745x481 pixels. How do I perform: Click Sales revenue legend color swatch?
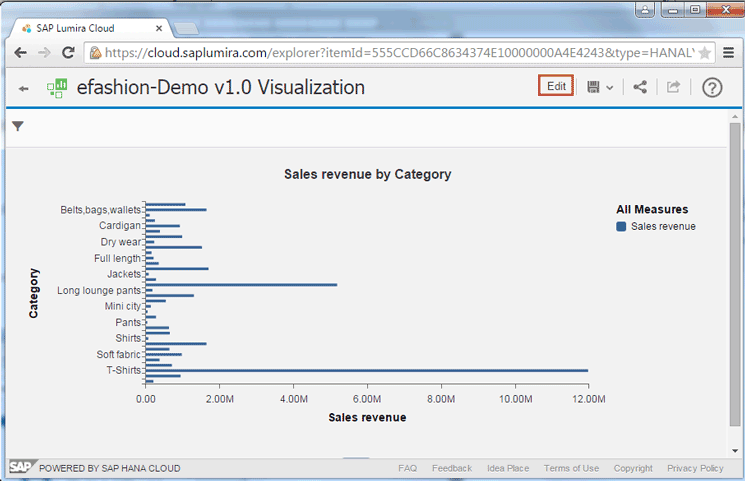pos(621,227)
